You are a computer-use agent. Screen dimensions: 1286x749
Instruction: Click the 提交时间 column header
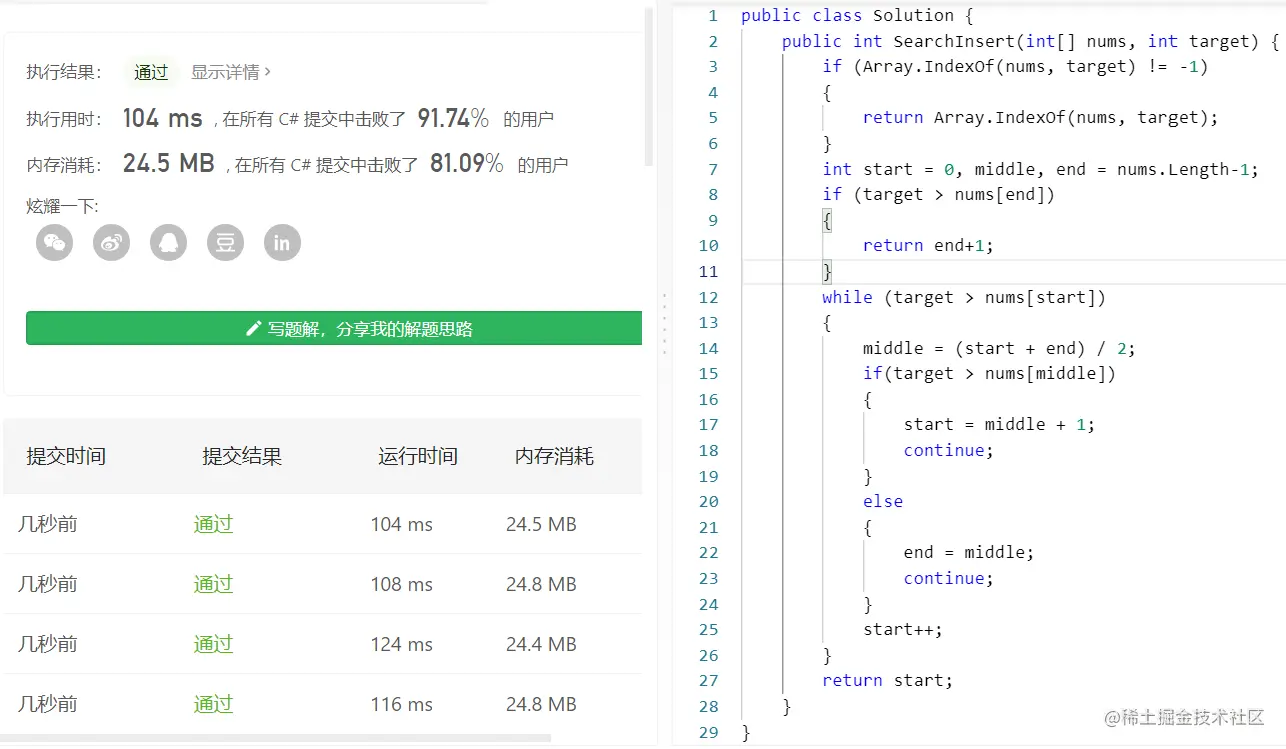pyautogui.click(x=66, y=456)
